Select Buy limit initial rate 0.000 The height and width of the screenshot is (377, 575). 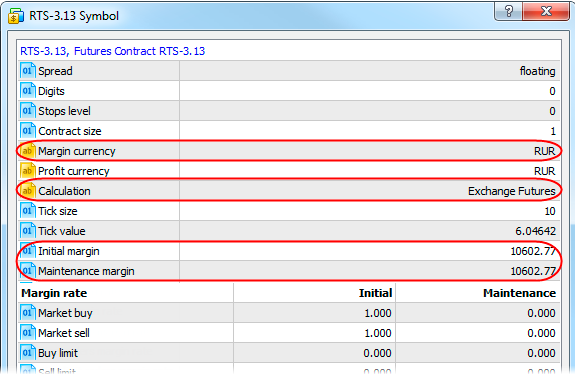click(378, 353)
